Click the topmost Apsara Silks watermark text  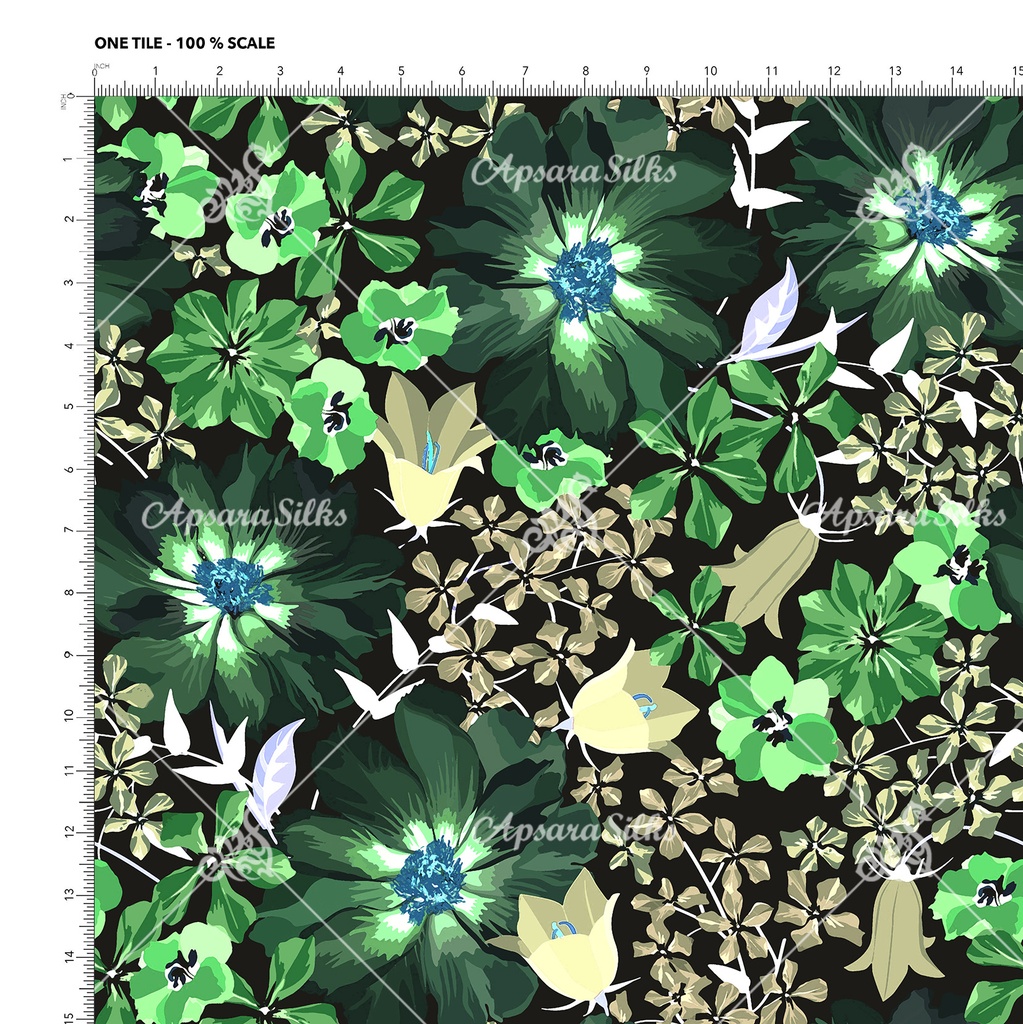point(573,172)
